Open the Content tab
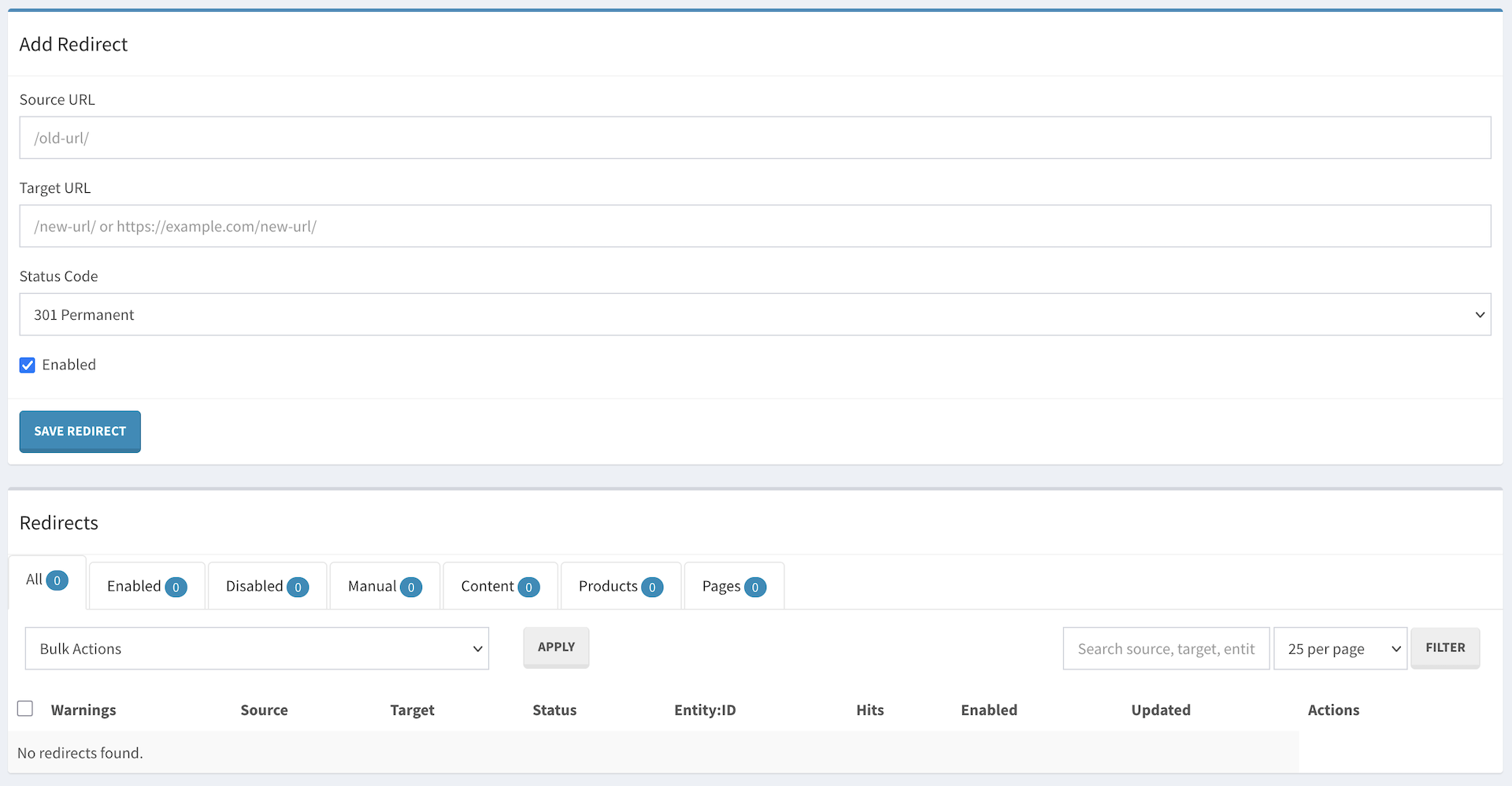The height and width of the screenshot is (786, 1512). point(501,586)
